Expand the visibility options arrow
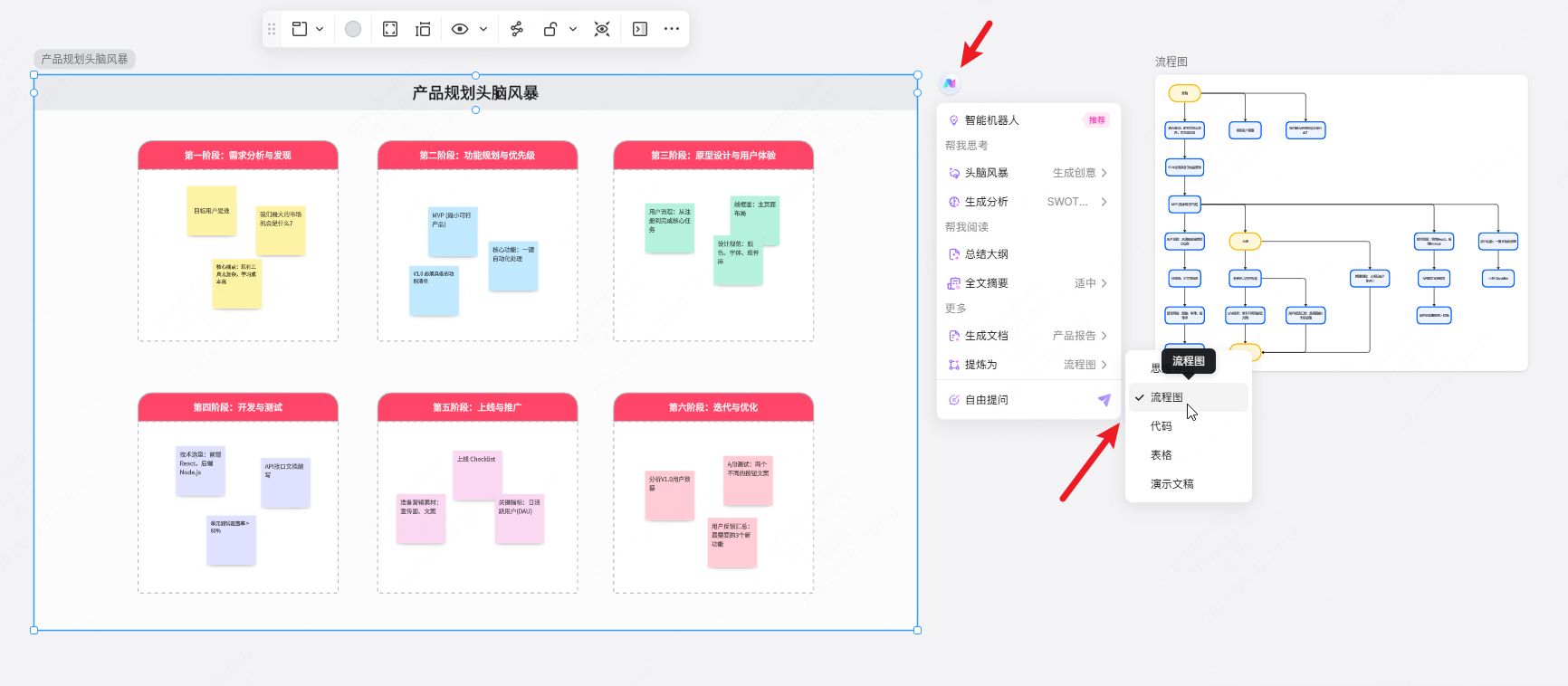The height and width of the screenshot is (686, 1568). [x=483, y=29]
